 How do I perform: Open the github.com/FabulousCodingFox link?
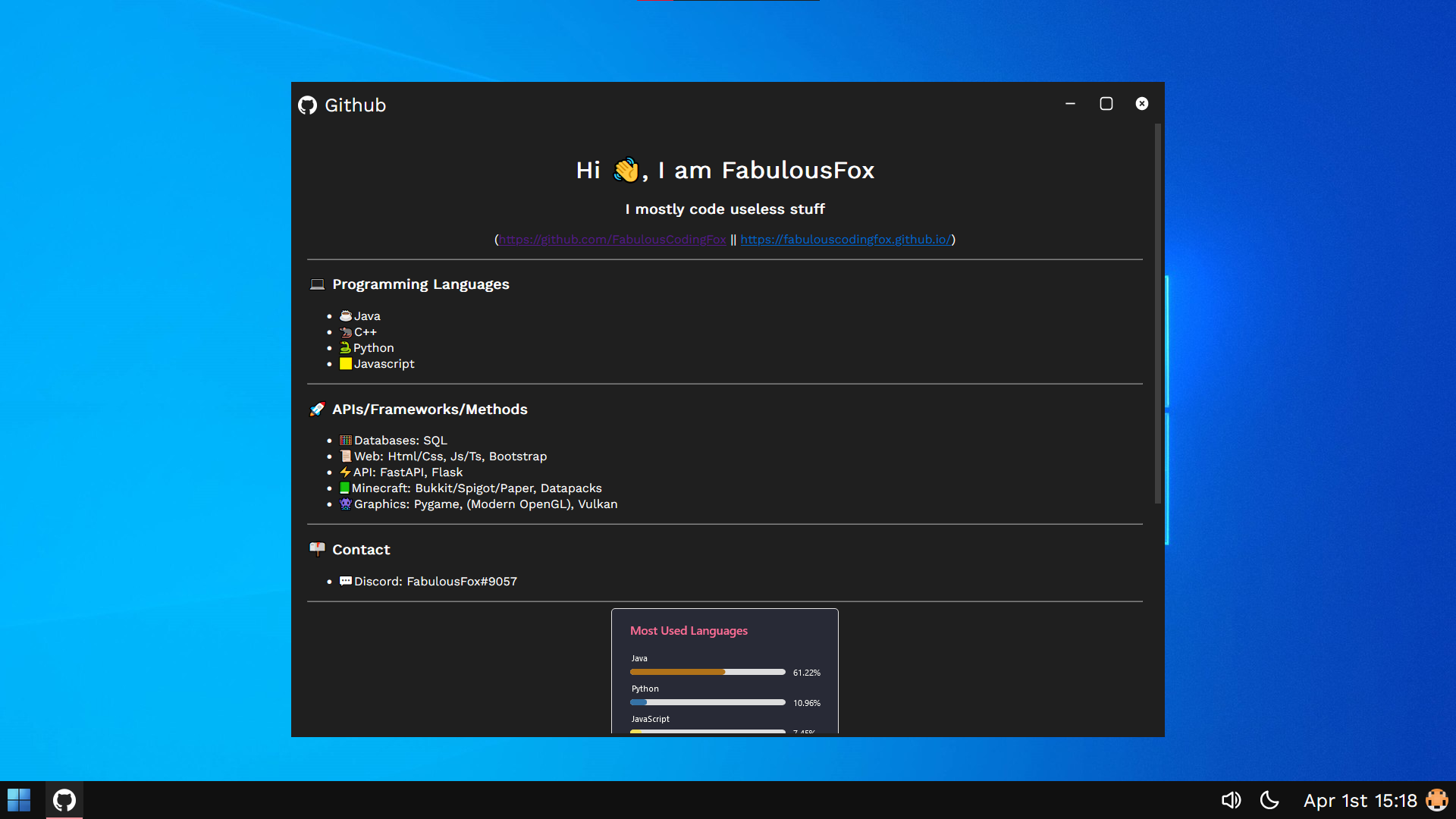point(612,240)
